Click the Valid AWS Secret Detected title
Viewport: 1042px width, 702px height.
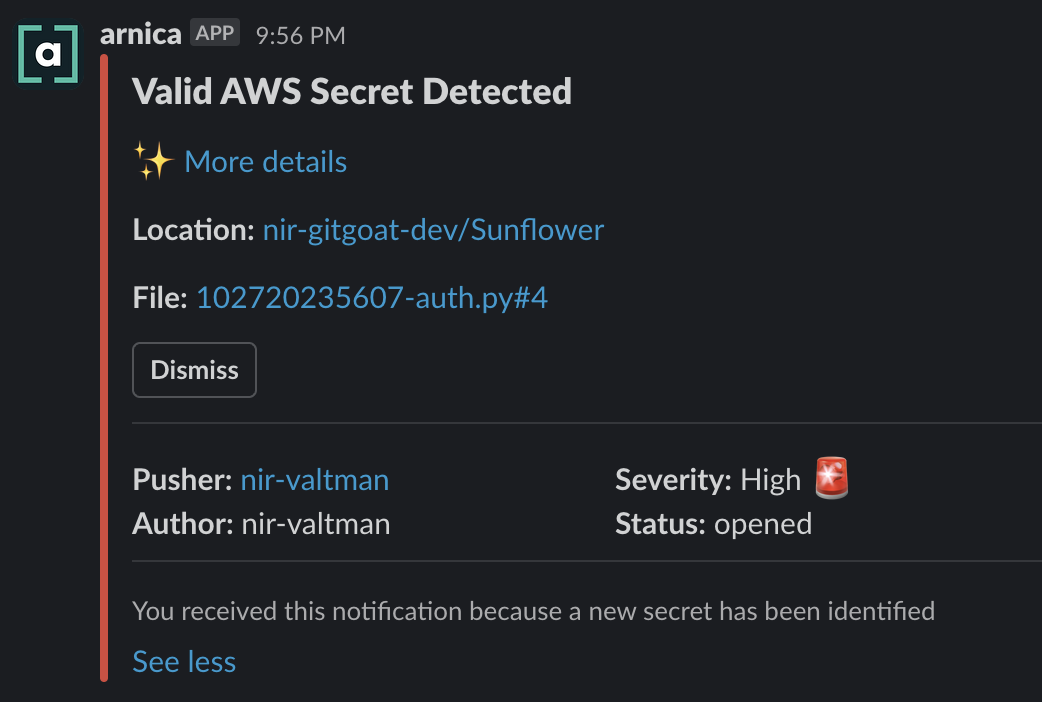coord(352,92)
